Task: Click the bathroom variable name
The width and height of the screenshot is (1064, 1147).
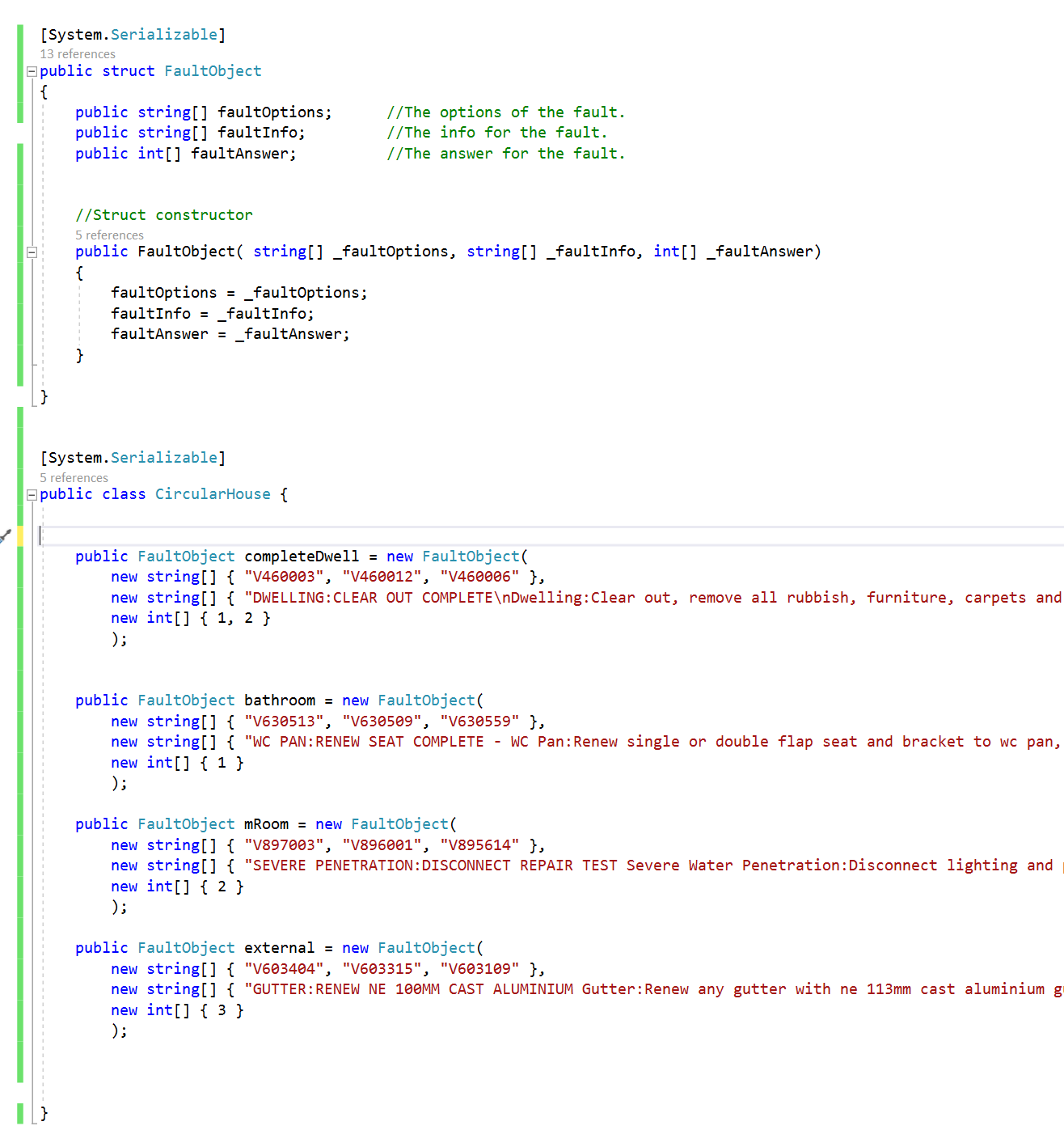Action: [280, 700]
